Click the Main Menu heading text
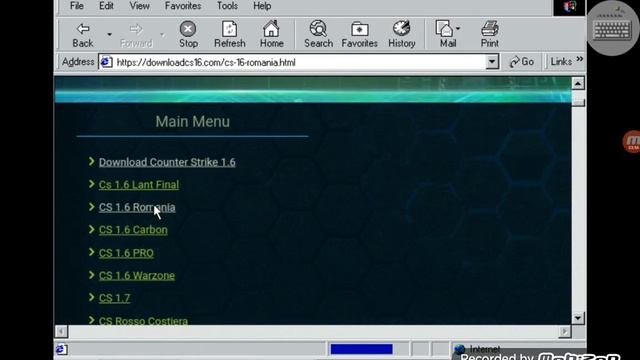Image resolution: width=640 pixels, height=360 pixels. 193,122
